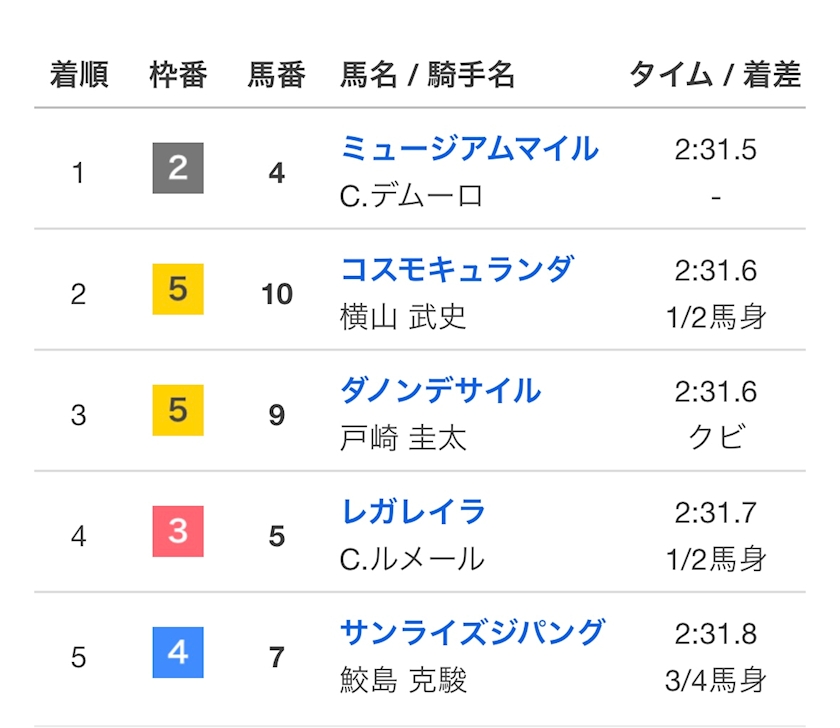Screen dimensions: 840x728
Task: Open horse コスモキュランダ link
Action: coord(457,270)
